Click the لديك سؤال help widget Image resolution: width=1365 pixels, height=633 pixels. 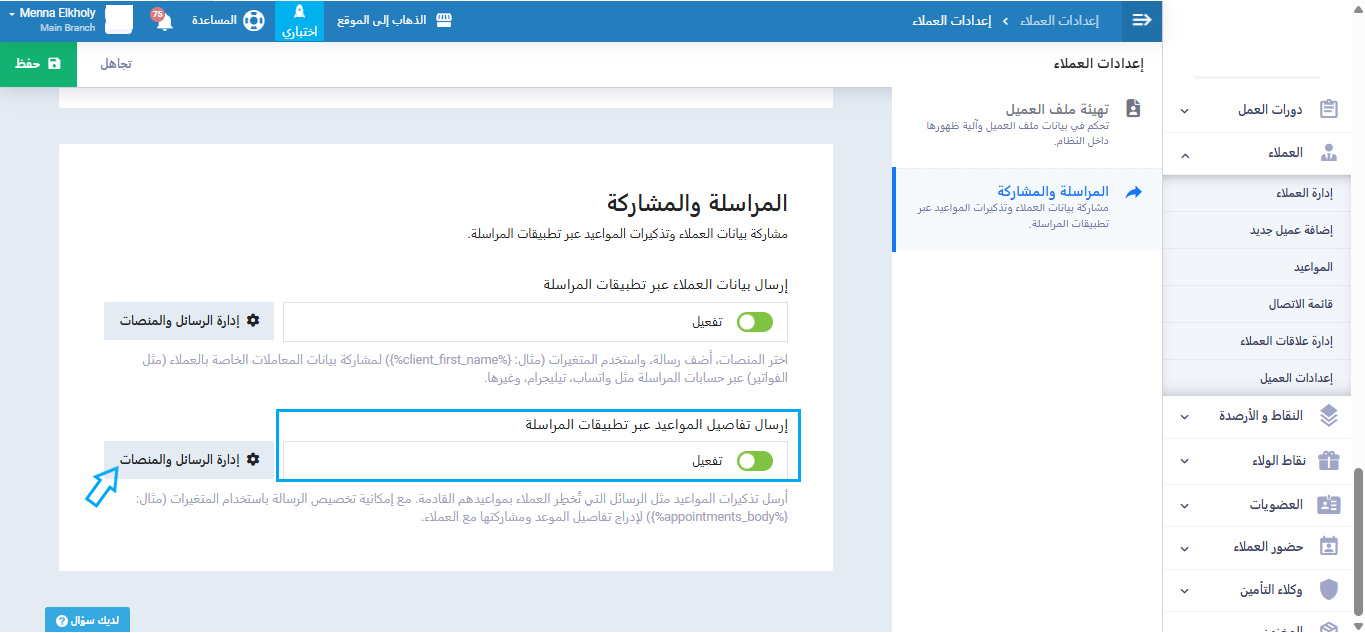point(87,620)
